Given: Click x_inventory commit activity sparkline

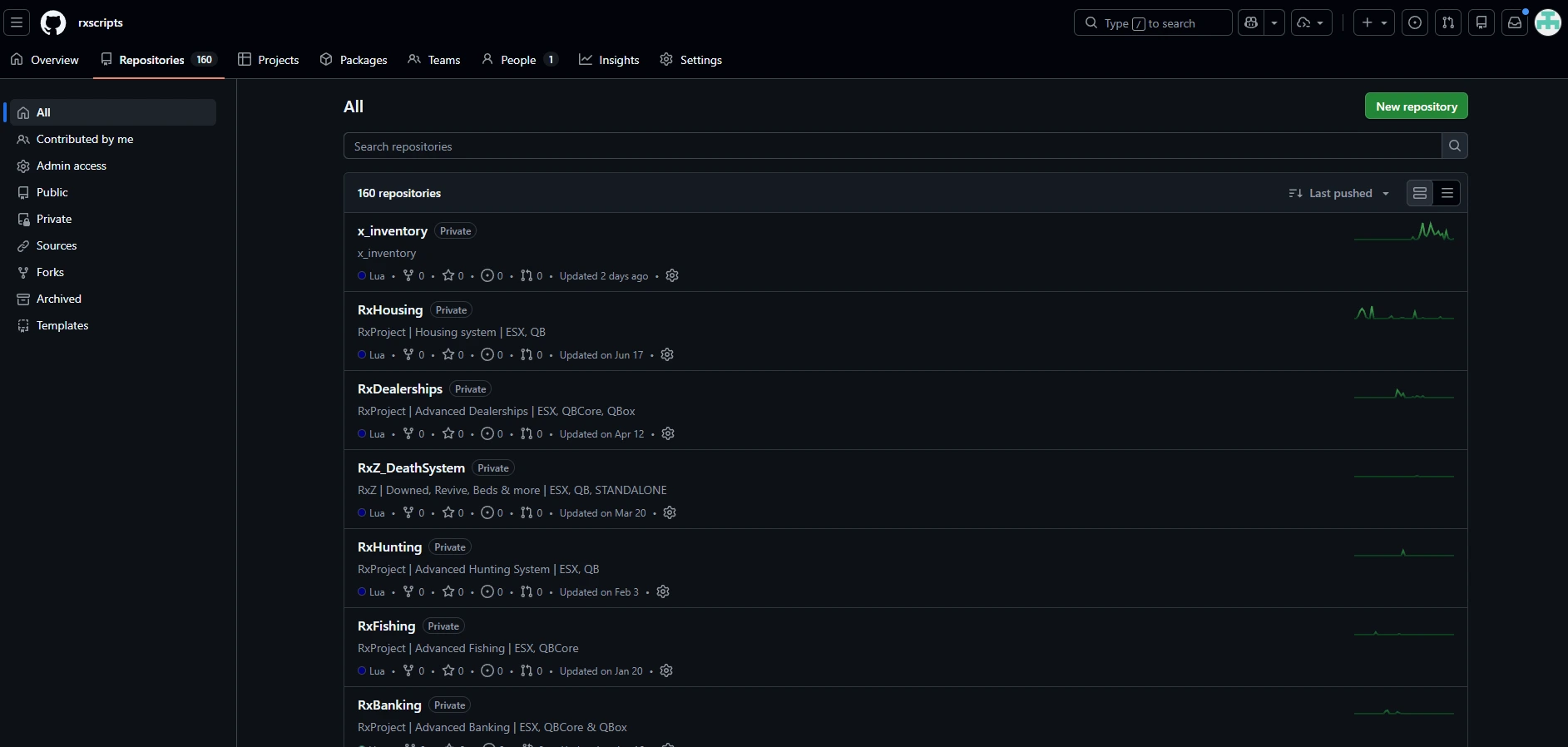Looking at the screenshot, I should click(x=1404, y=231).
